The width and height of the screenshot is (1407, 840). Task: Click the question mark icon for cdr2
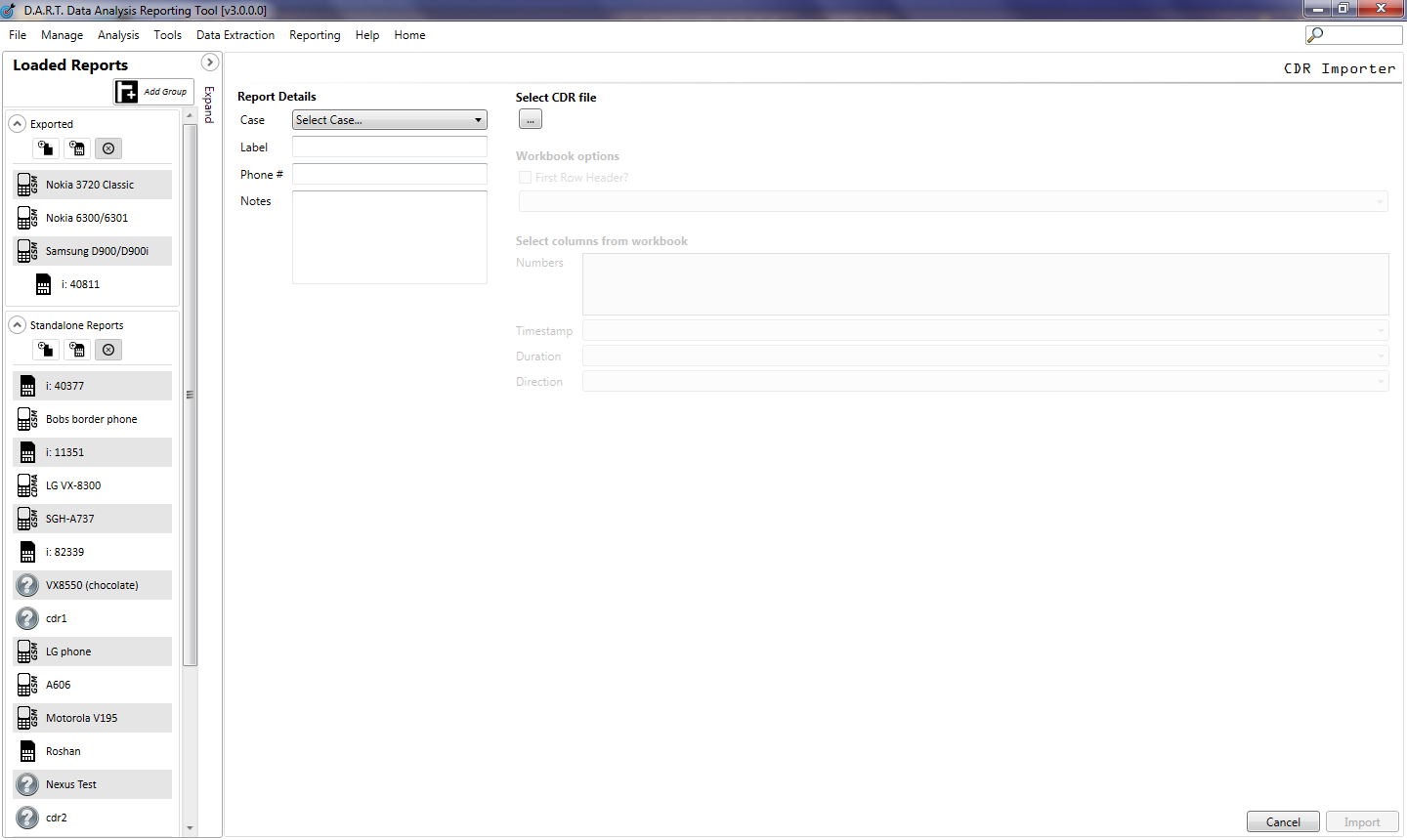pyautogui.click(x=27, y=818)
